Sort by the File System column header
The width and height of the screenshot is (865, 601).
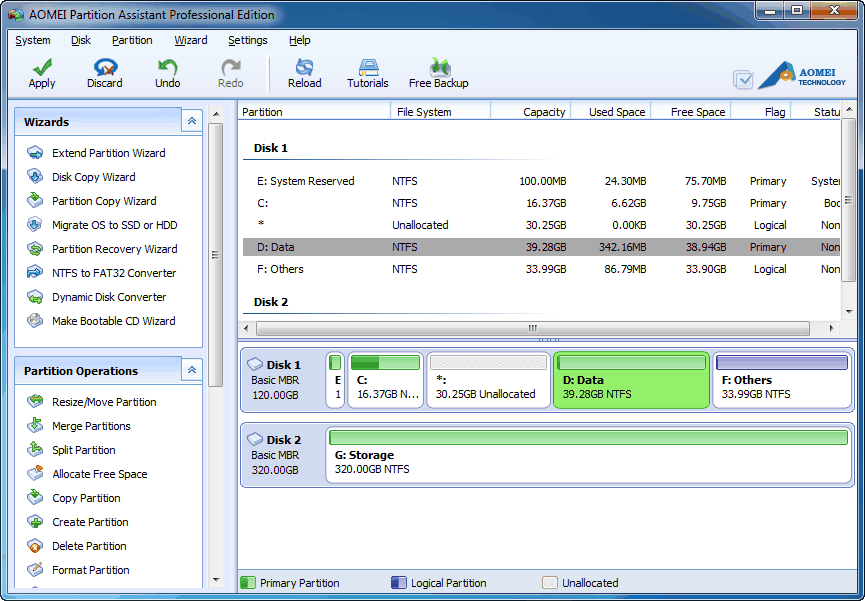(440, 111)
